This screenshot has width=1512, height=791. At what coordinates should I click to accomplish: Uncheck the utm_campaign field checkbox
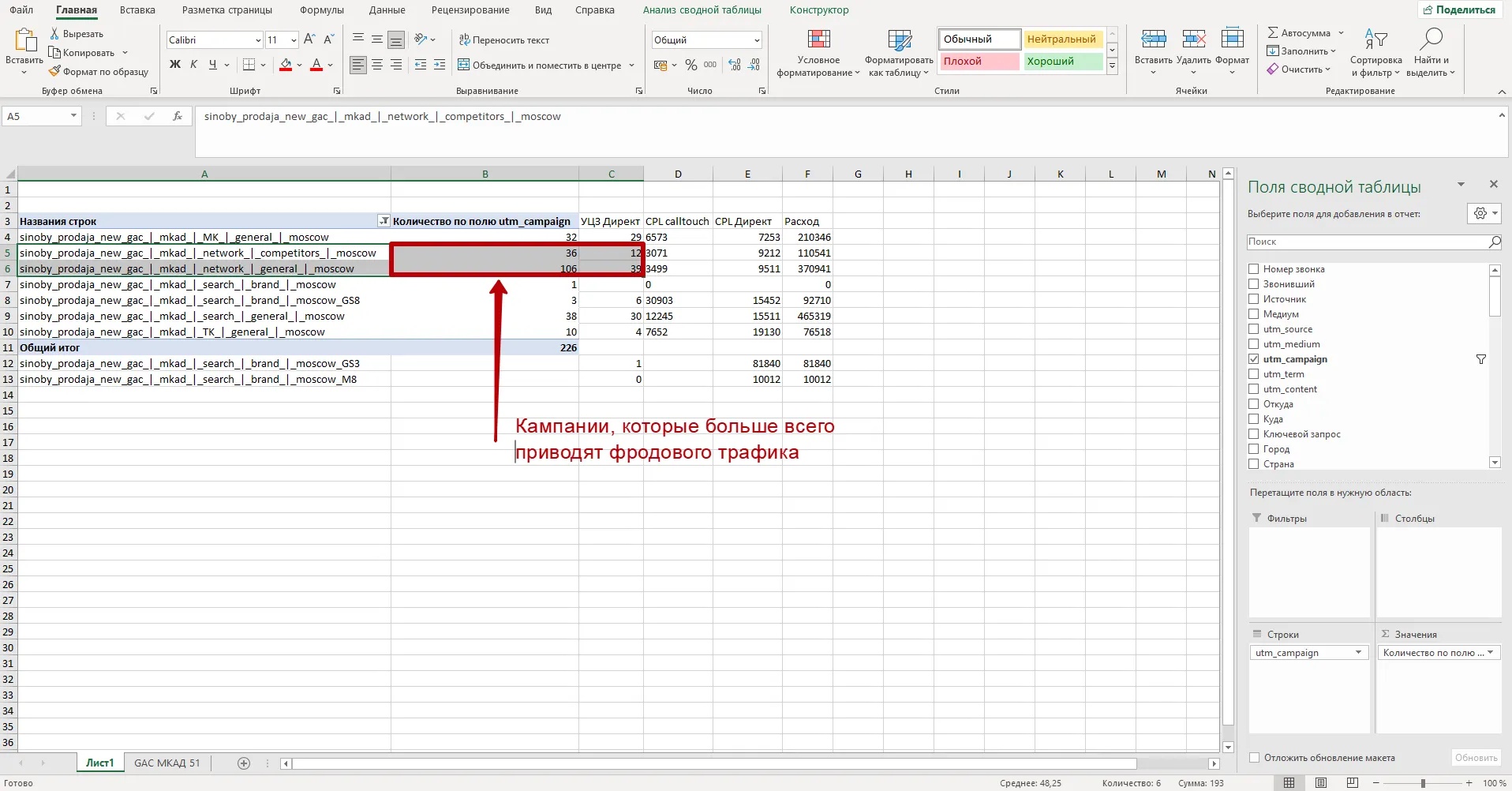coord(1254,359)
